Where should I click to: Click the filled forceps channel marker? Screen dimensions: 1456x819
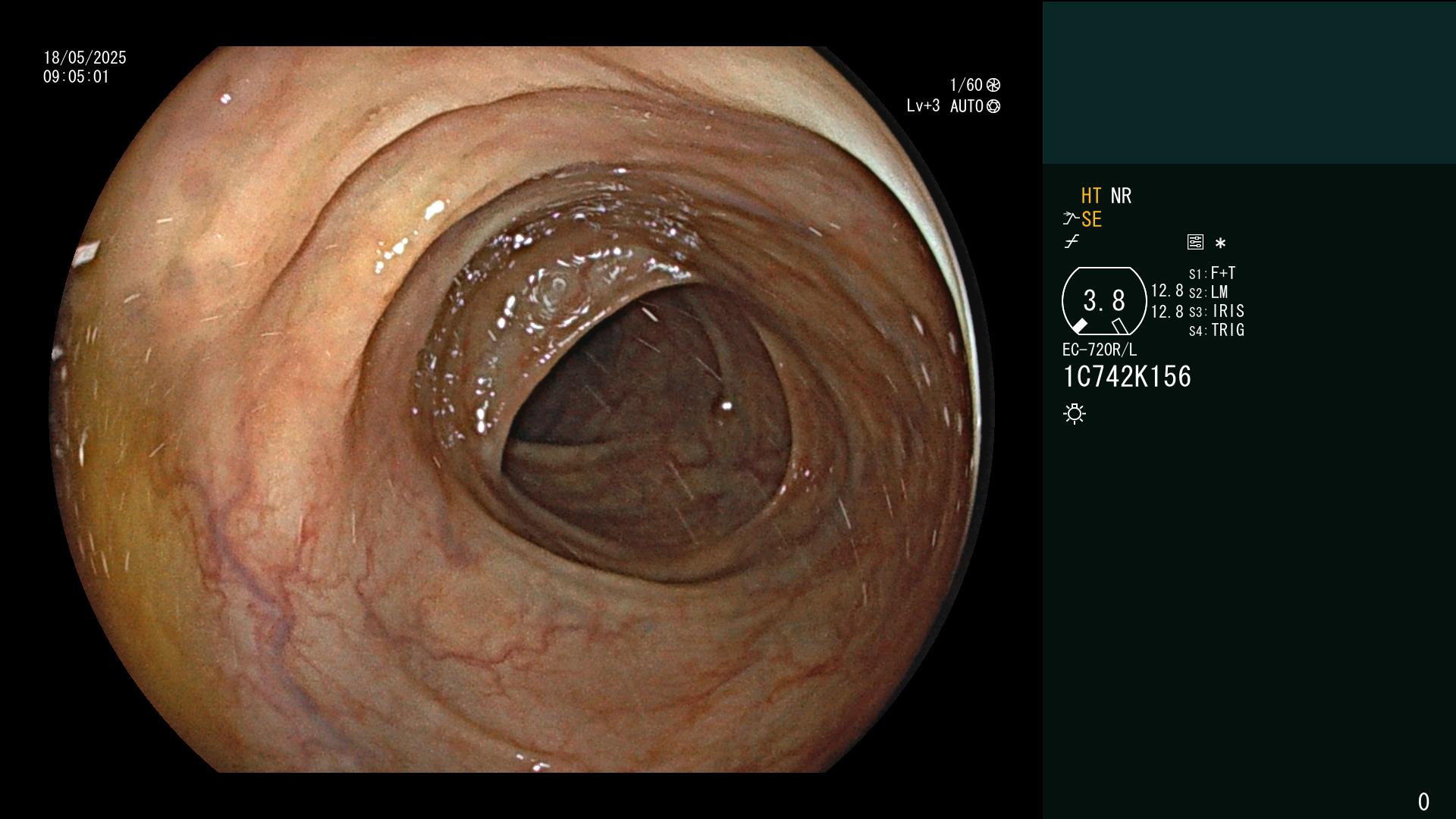(1079, 326)
